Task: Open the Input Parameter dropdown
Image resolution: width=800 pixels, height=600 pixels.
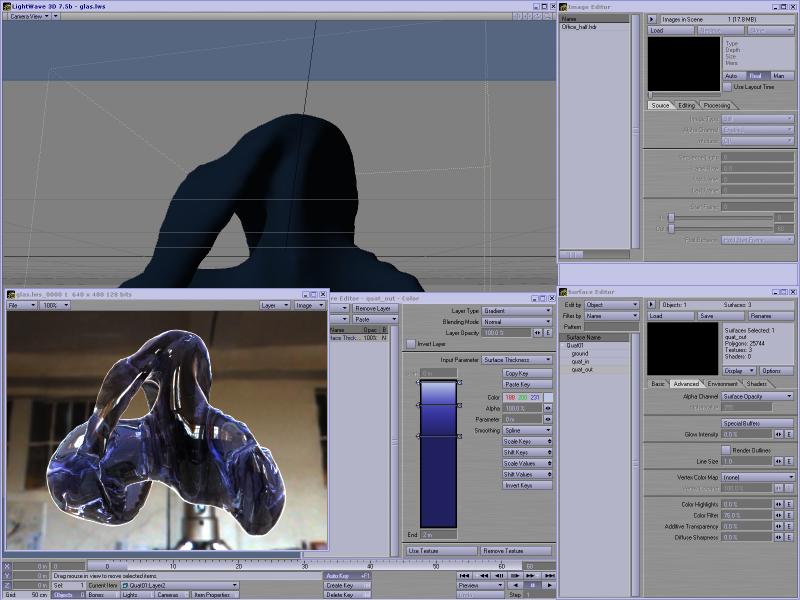Action: tap(517, 360)
